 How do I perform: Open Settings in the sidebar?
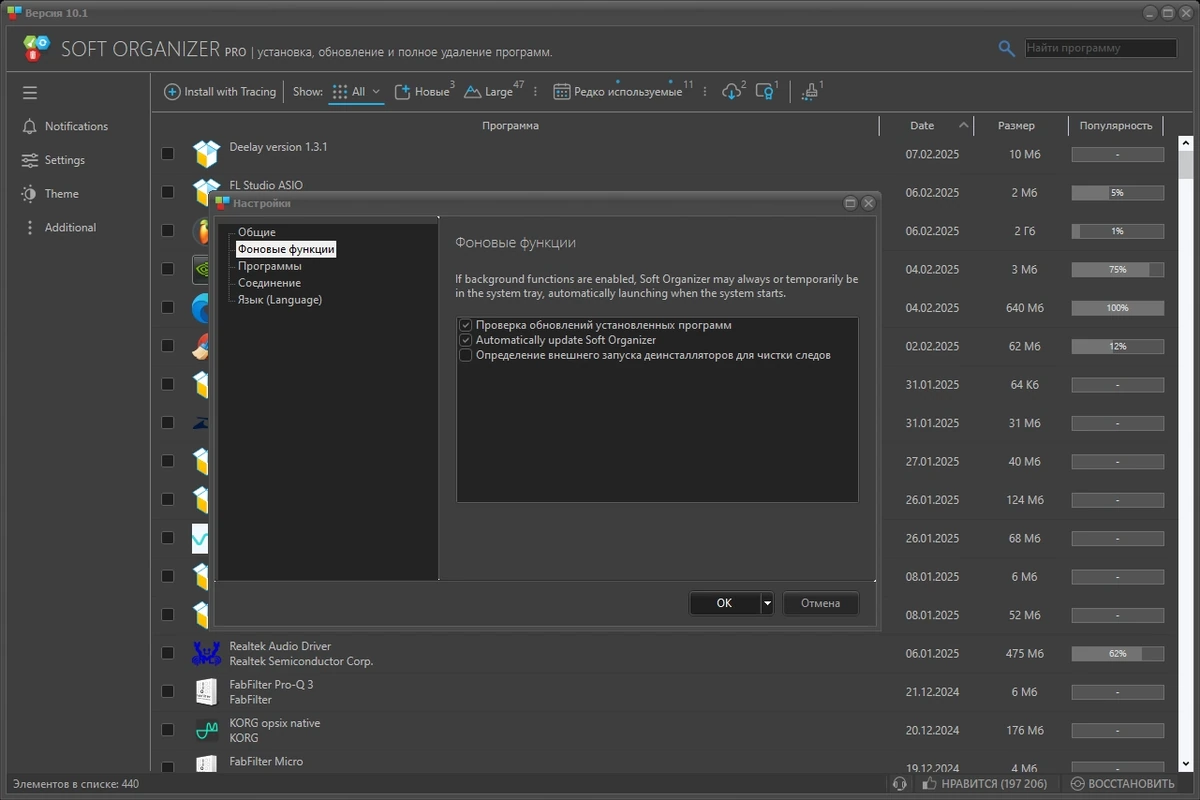click(65, 160)
